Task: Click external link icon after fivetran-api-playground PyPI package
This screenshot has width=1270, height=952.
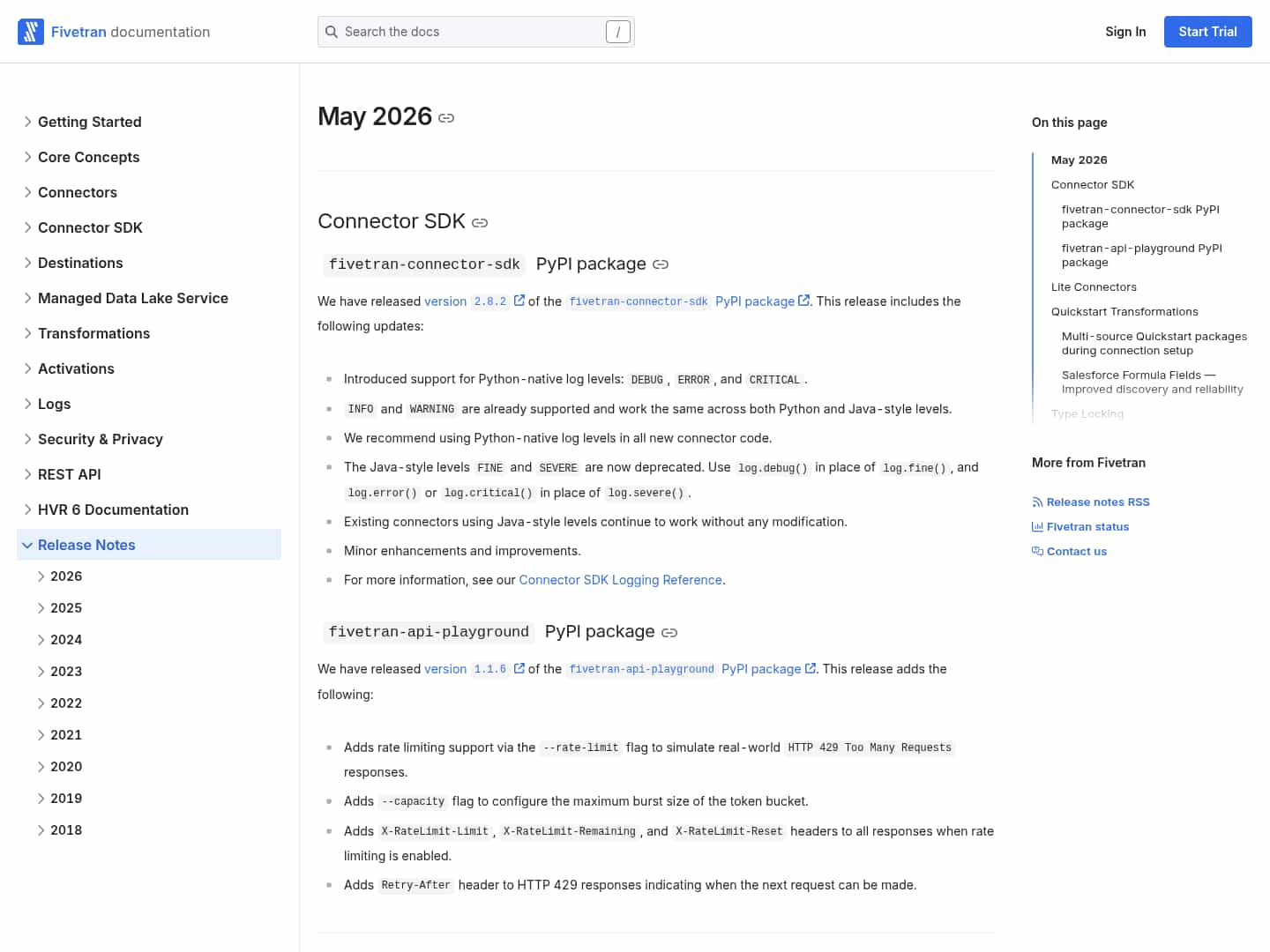Action: (x=811, y=668)
